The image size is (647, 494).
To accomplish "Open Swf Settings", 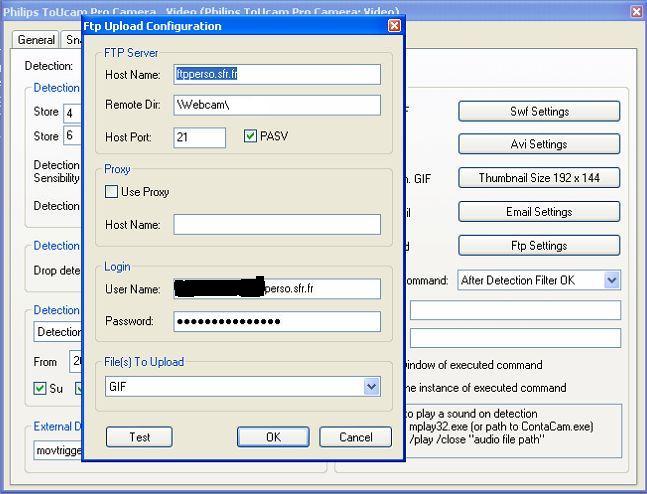I will [x=539, y=111].
